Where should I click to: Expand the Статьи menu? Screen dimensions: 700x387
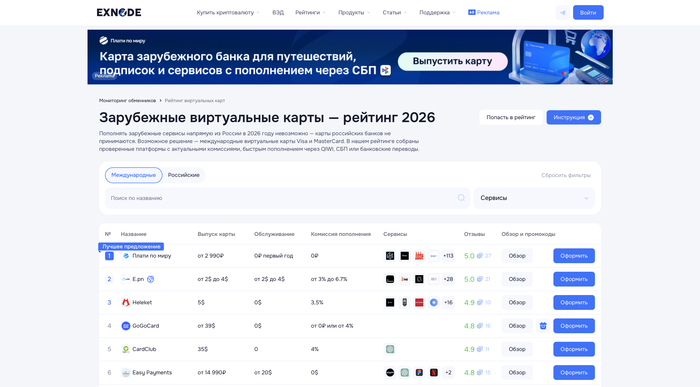tap(395, 12)
